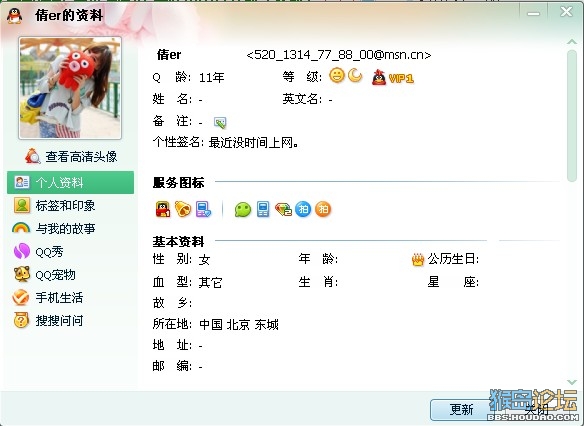The image size is (584, 426).
Task: Click the smiley face level icon
Action: click(x=337, y=76)
